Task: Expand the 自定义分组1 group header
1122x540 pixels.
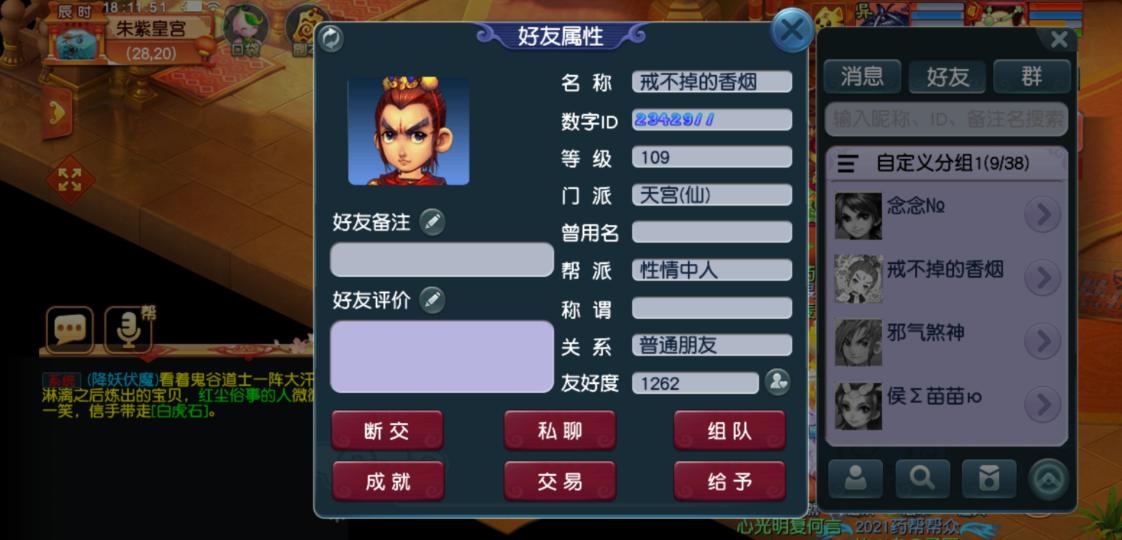Action: click(947, 164)
